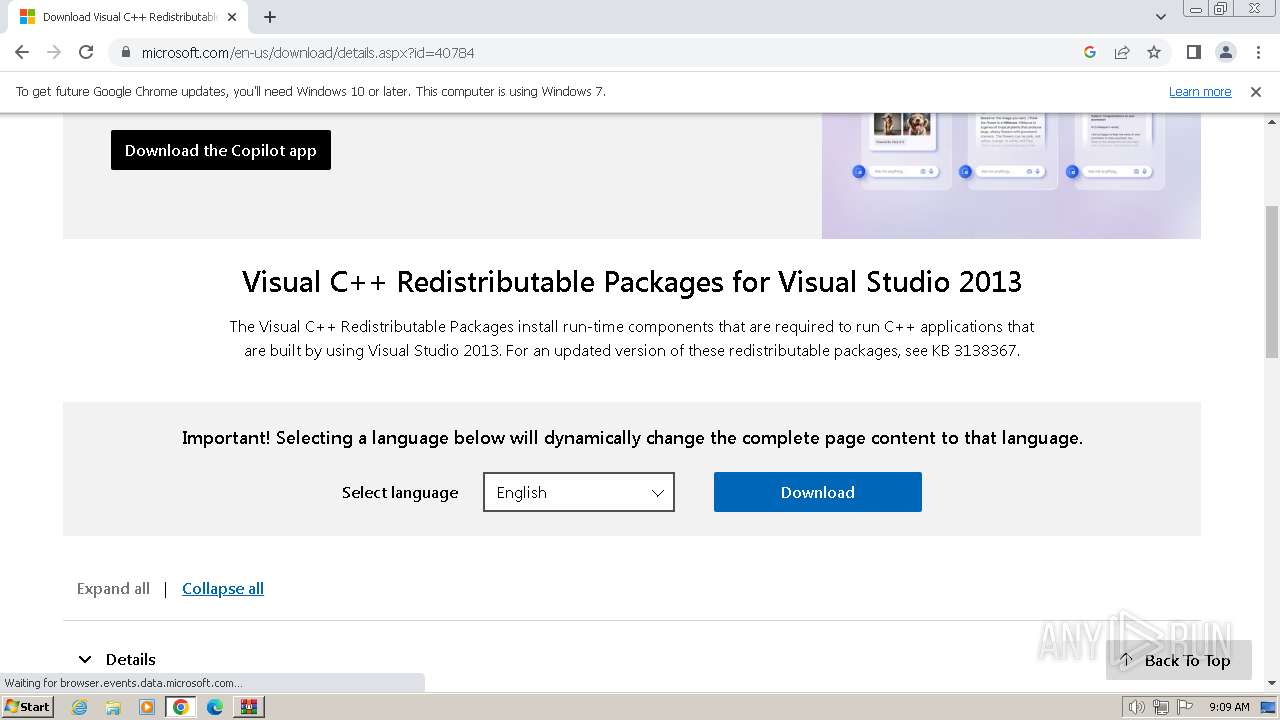Open the Chrome profile avatar
This screenshot has width=1280, height=720.
coord(1225,52)
